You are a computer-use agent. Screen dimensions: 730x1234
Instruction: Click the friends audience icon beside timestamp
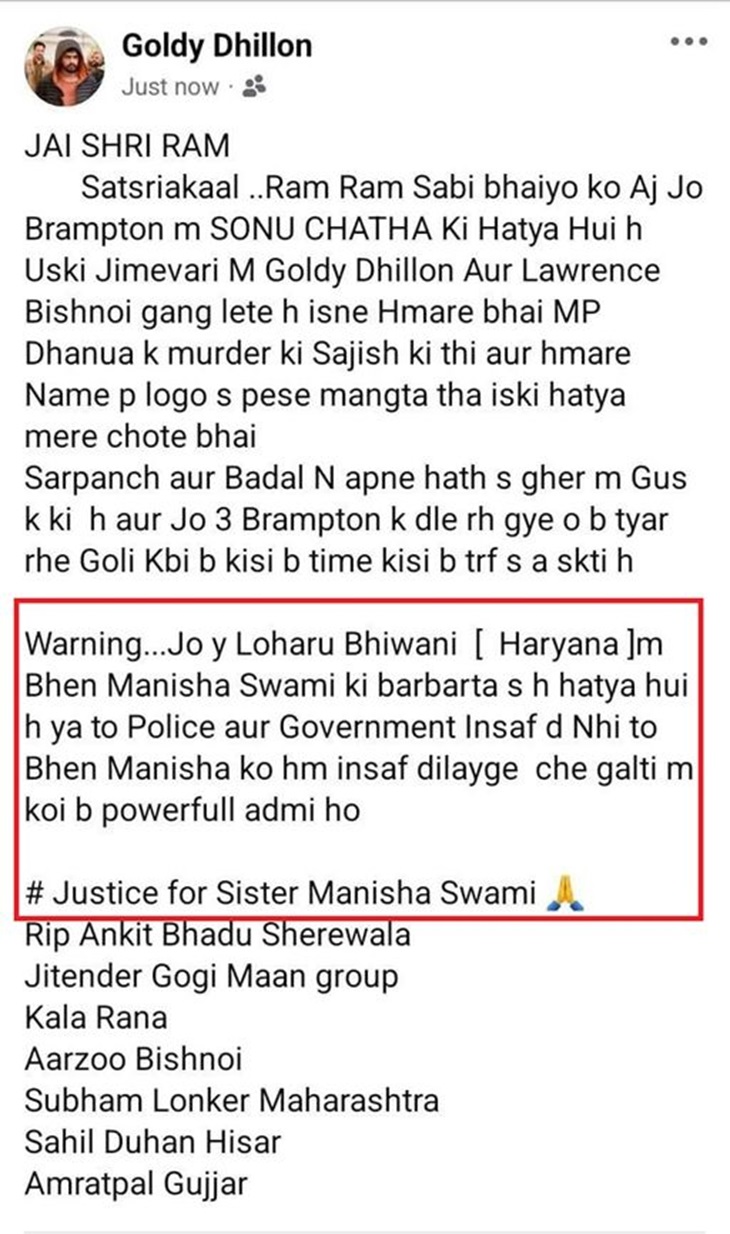point(253,88)
